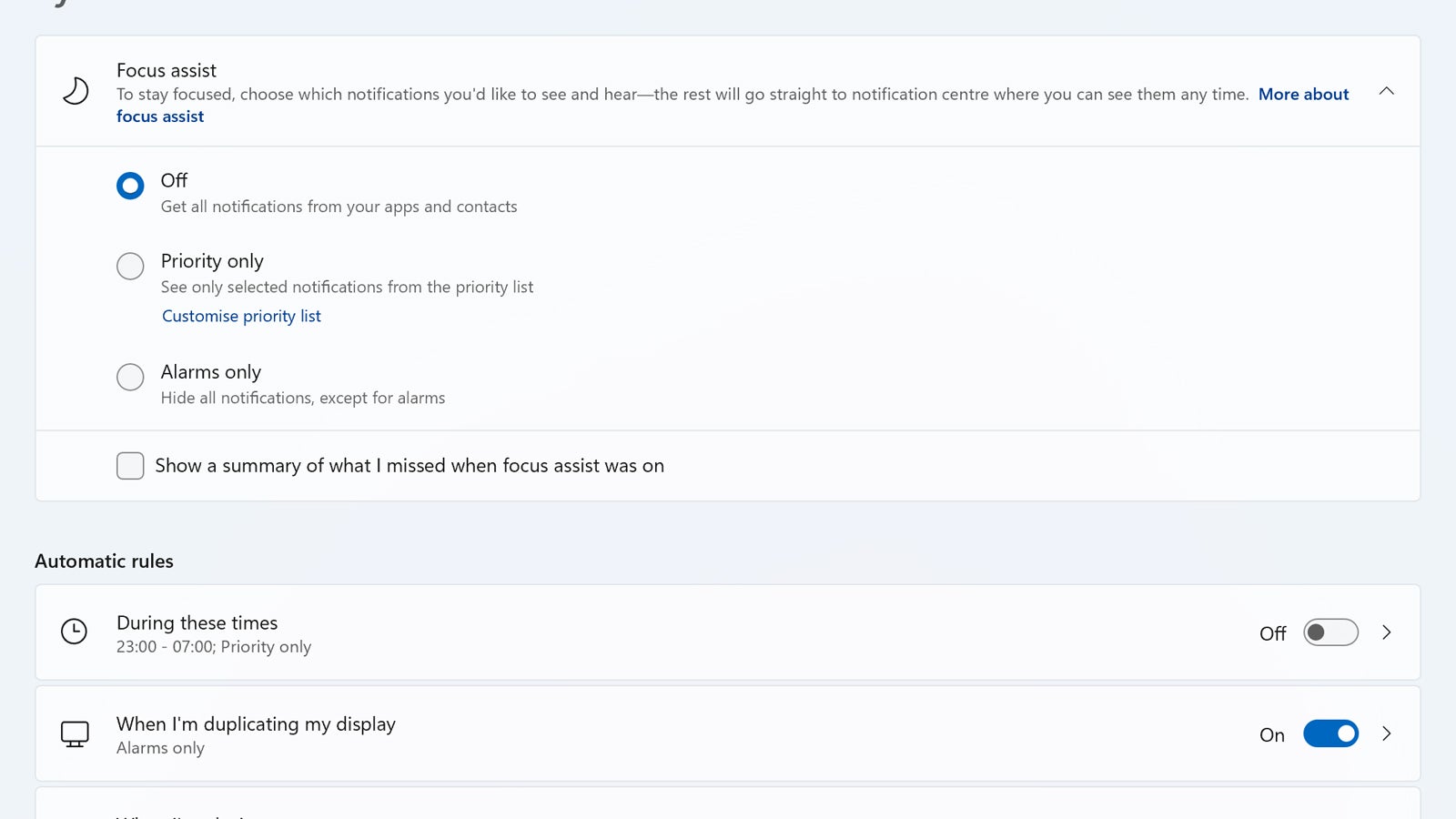Screen dimensions: 1456x819
Task: Select the Priority only radio button
Action: [x=130, y=266]
